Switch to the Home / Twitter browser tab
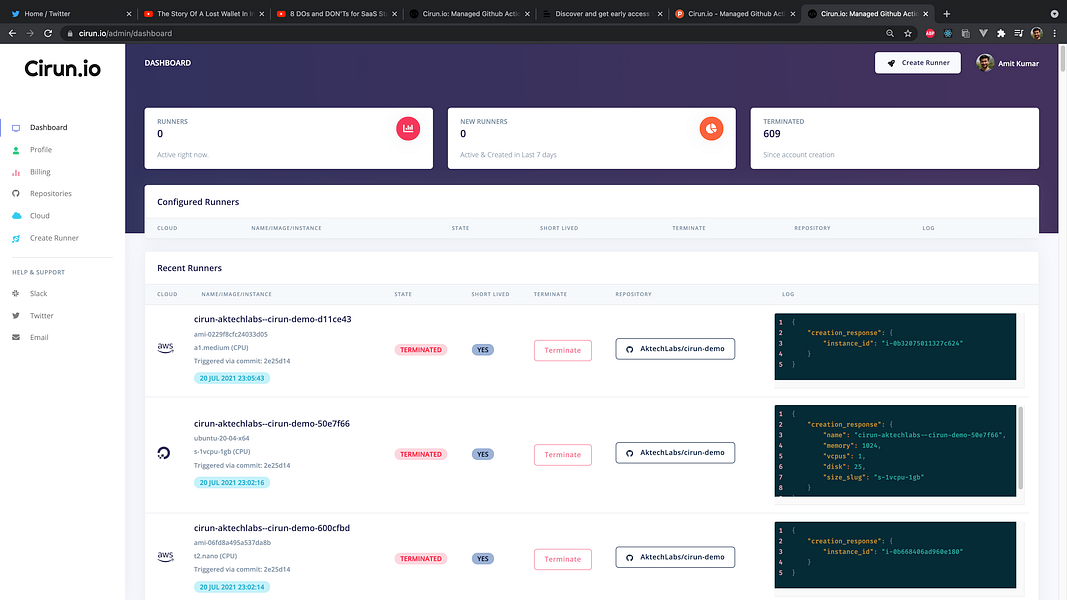1067x600 pixels. click(x=70, y=14)
